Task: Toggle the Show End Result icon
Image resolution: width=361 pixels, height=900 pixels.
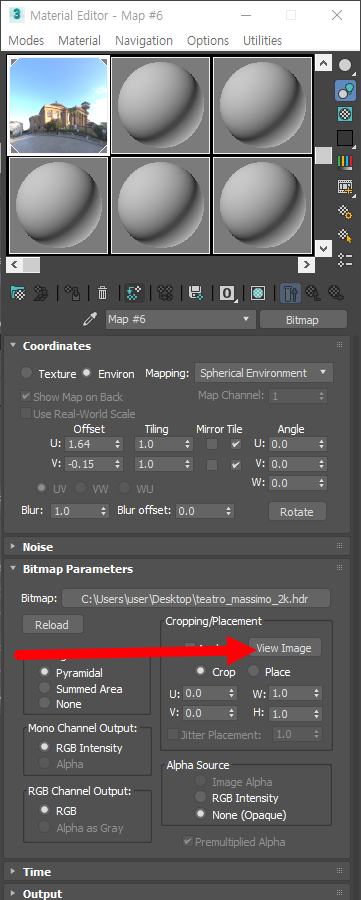Action: (x=290, y=293)
